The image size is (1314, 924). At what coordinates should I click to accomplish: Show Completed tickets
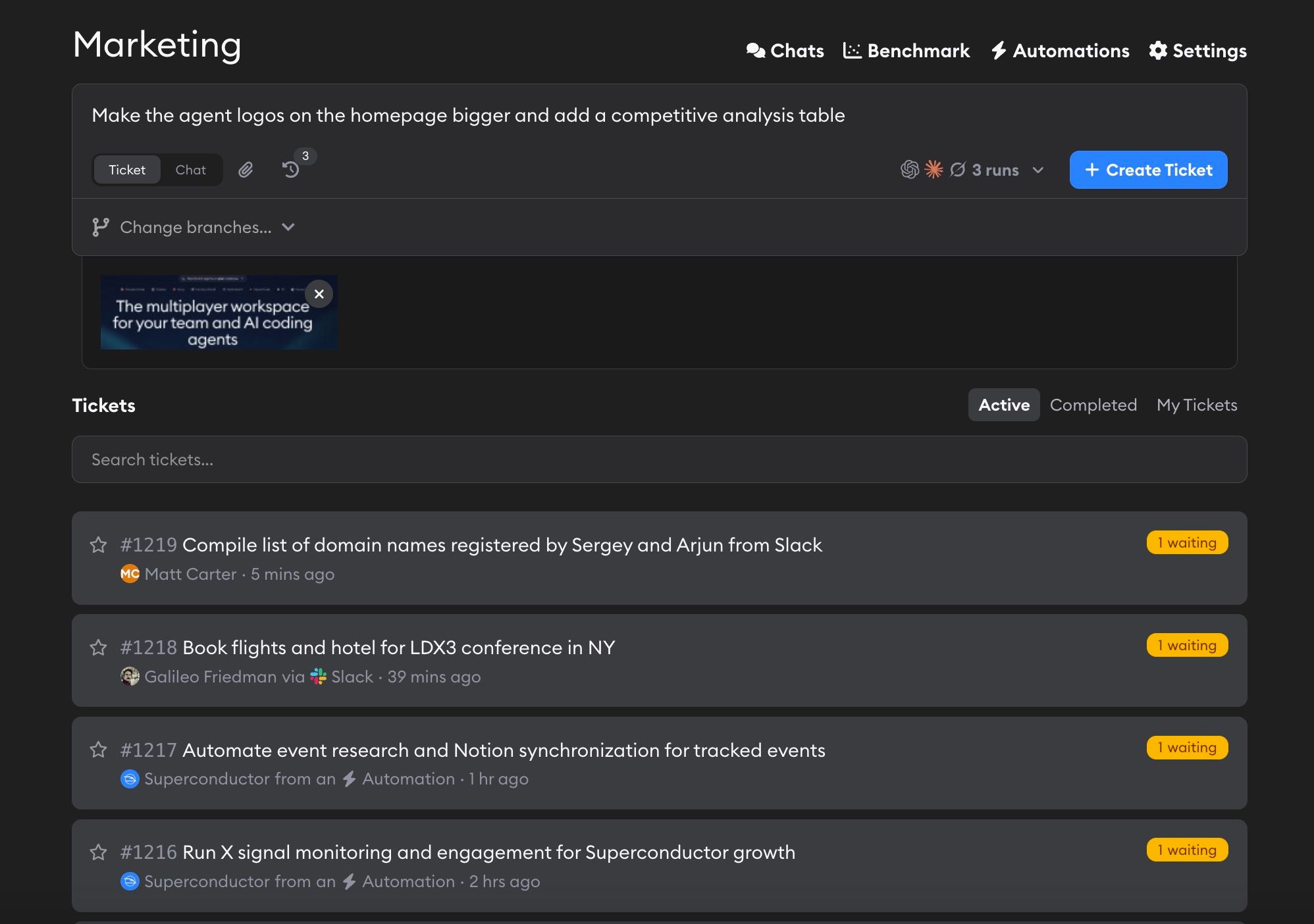(x=1093, y=405)
